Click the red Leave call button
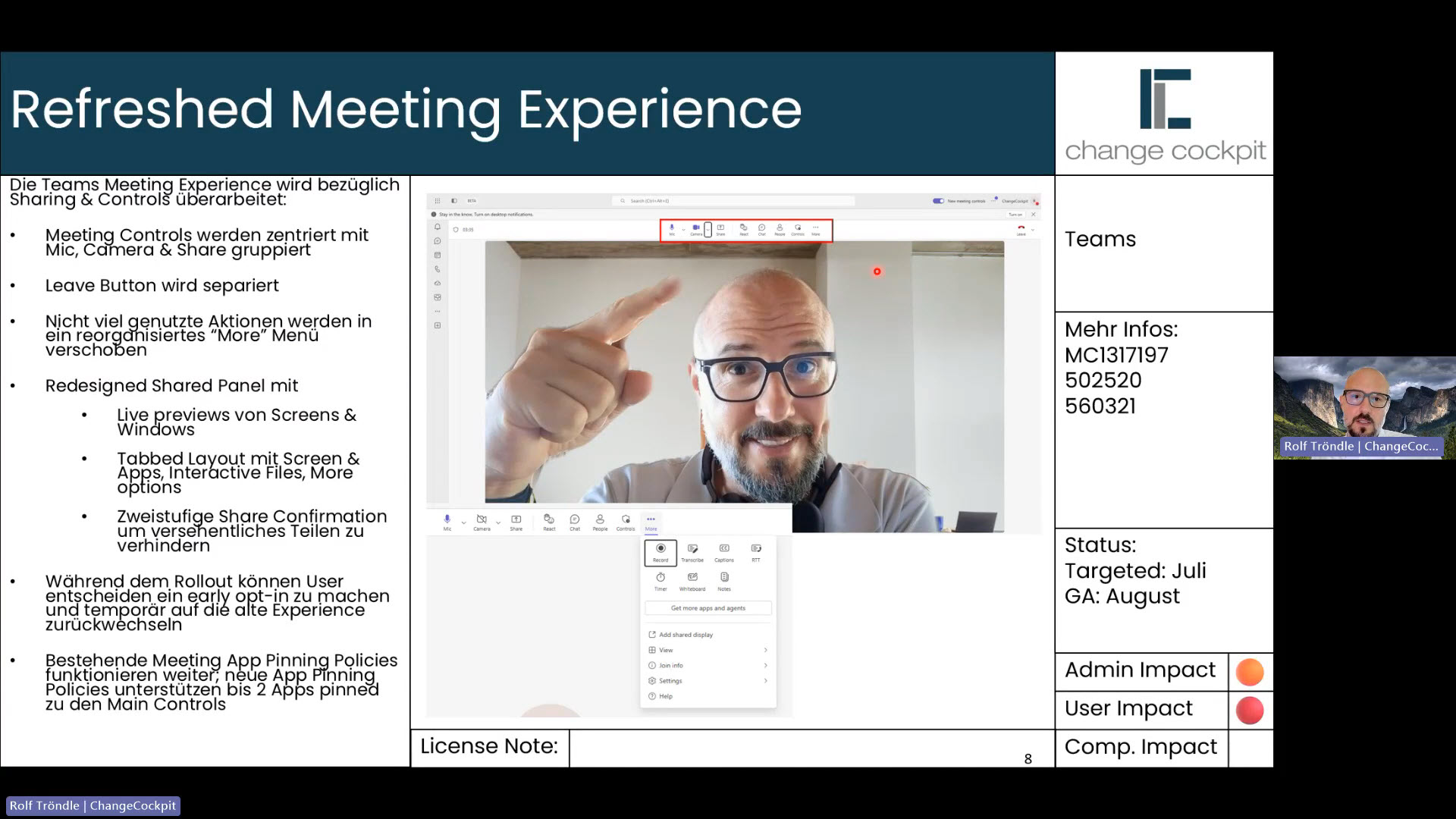The width and height of the screenshot is (1456, 819). point(1021,230)
